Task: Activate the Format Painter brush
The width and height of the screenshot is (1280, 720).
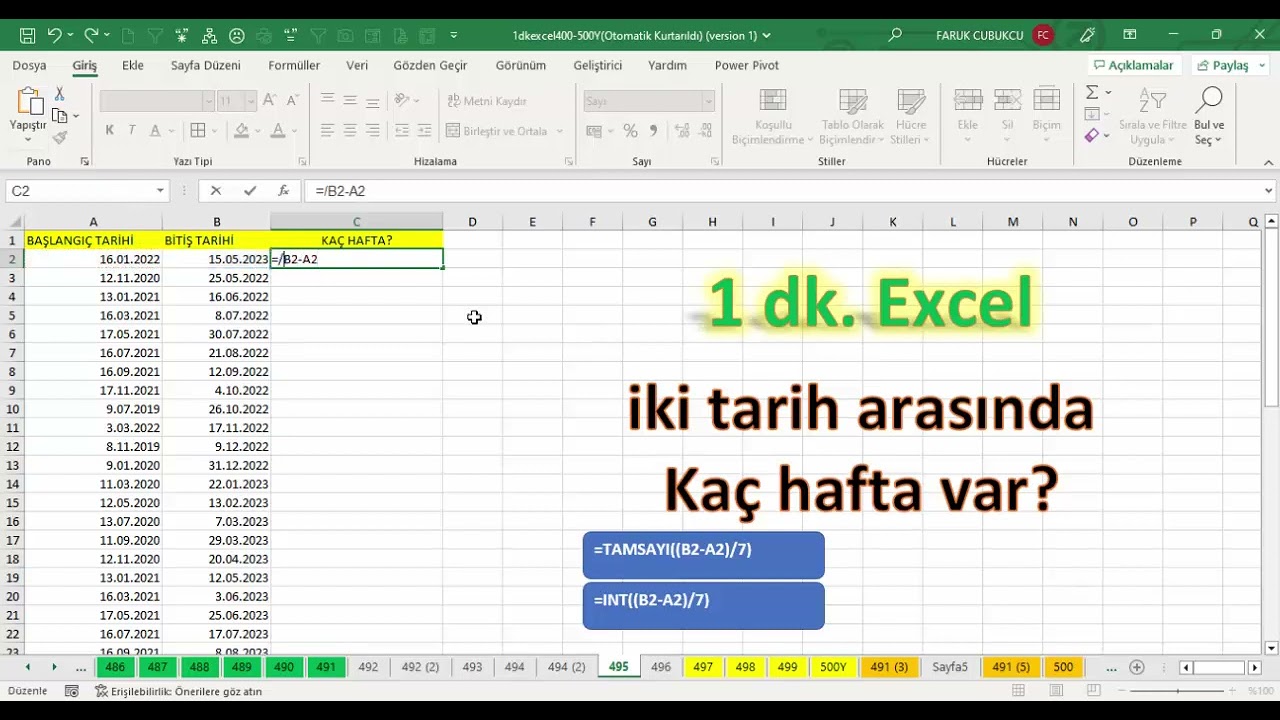Action: (x=60, y=138)
